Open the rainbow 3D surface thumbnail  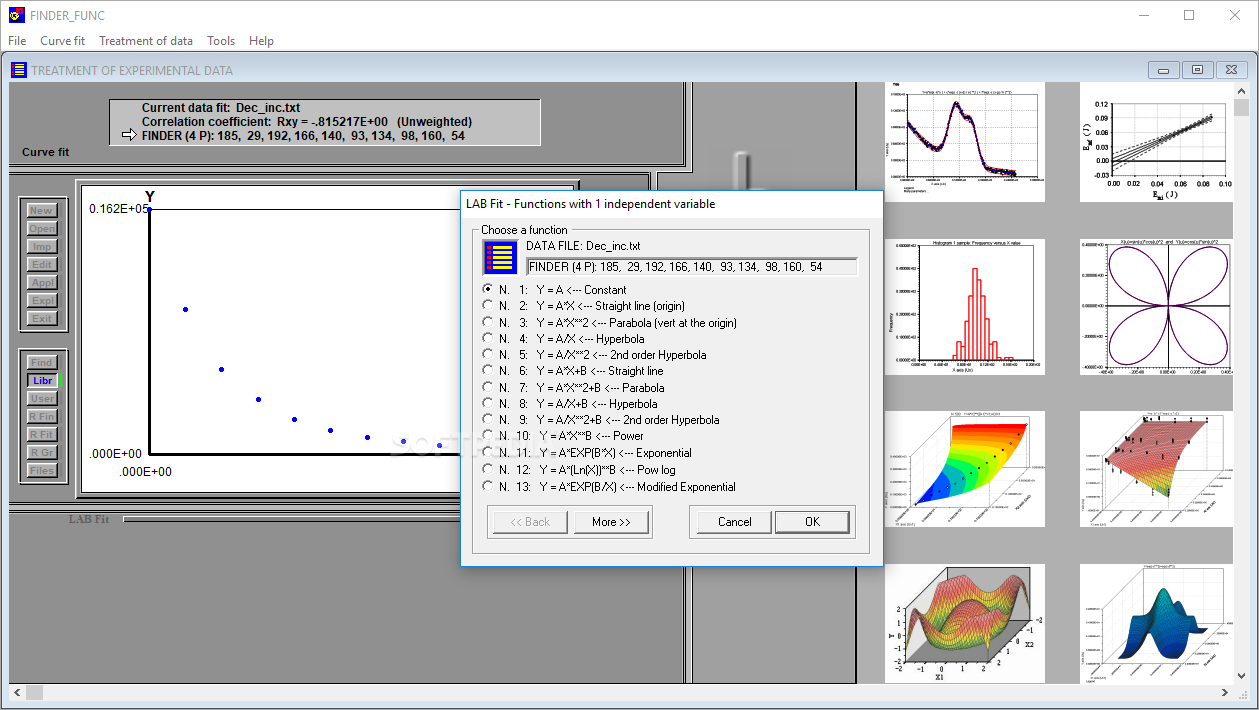pos(965,469)
